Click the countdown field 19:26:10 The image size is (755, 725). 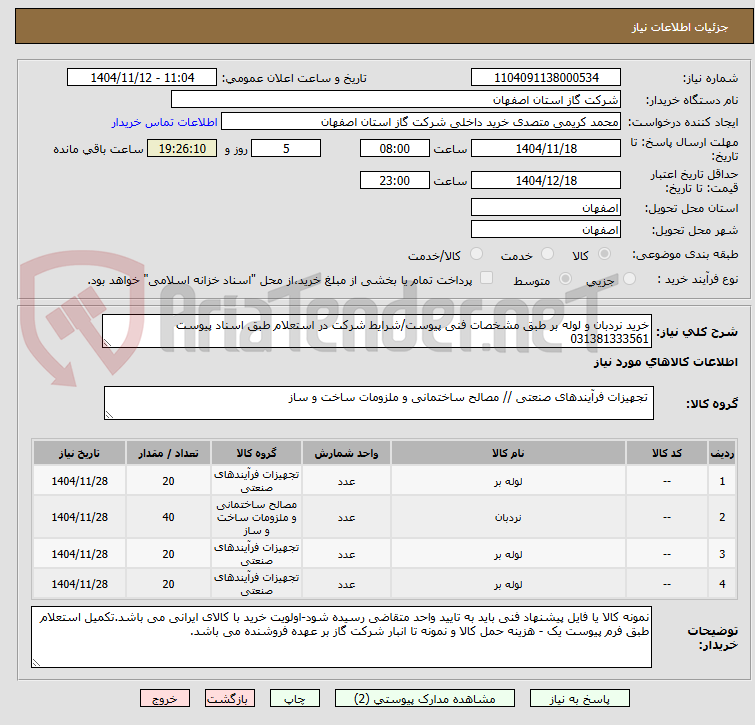coord(182,148)
